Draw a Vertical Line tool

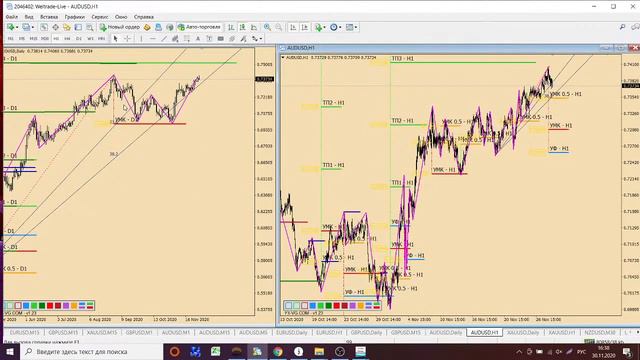click(141, 38)
